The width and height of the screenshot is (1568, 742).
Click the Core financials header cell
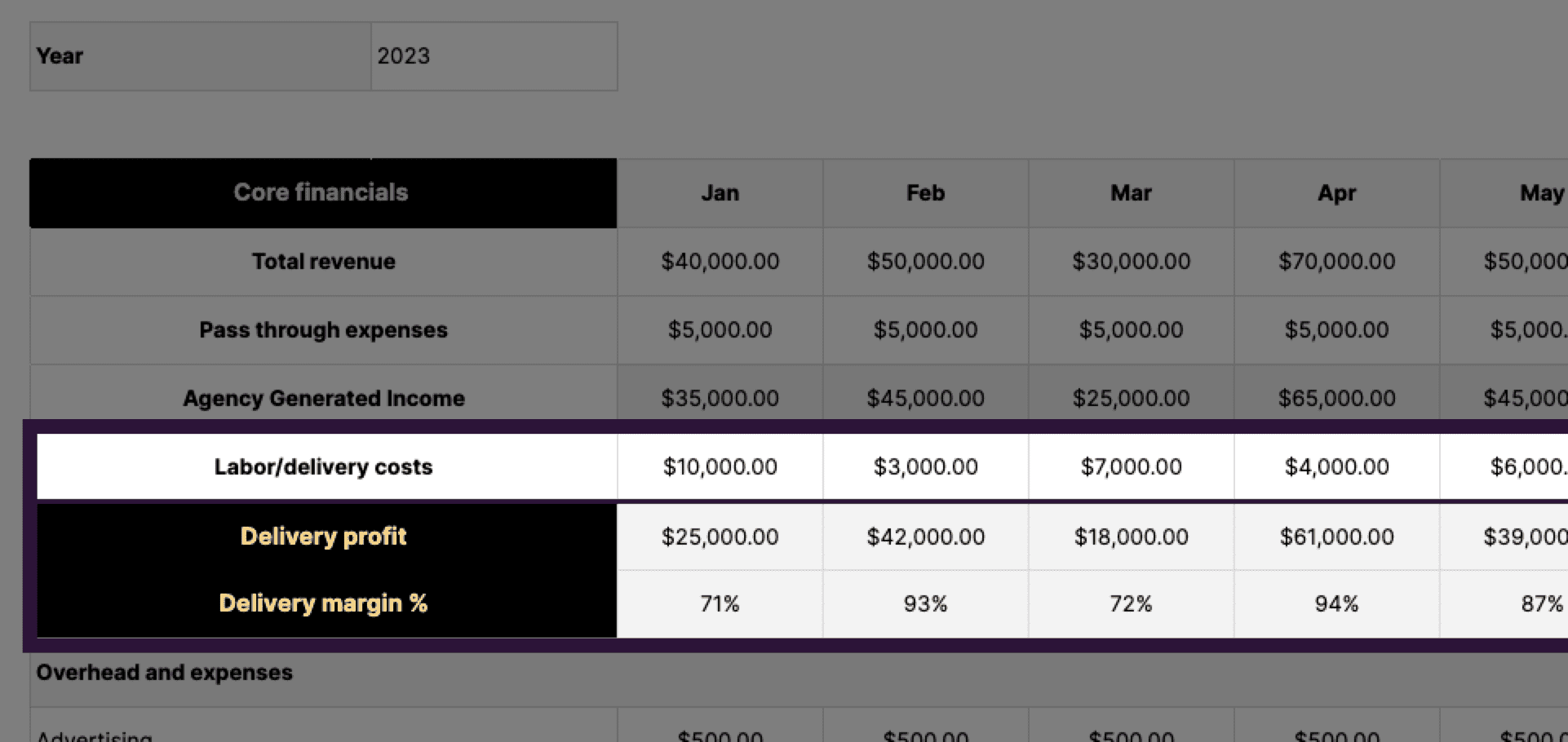(x=322, y=192)
